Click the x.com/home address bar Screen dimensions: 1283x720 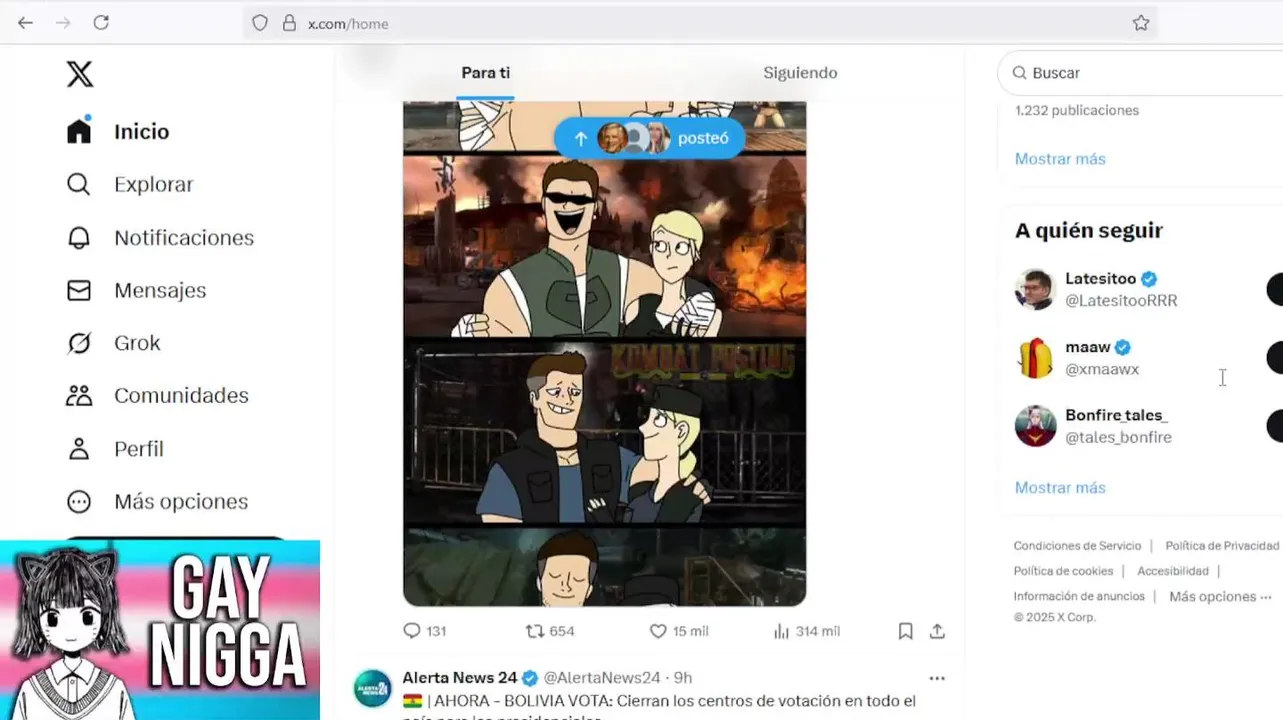(700, 23)
